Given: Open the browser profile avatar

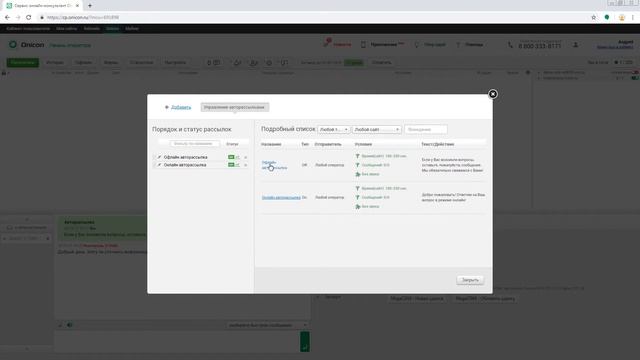Looking at the screenshot, I should tap(622, 18).
